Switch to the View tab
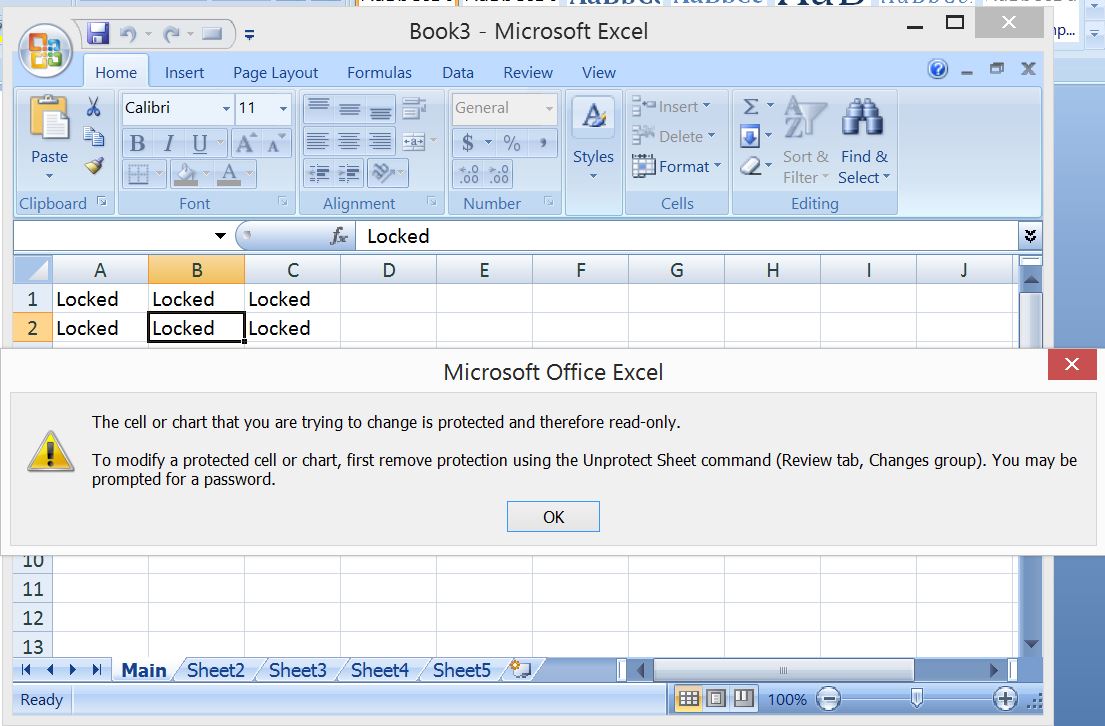The width and height of the screenshot is (1105, 726). (598, 73)
